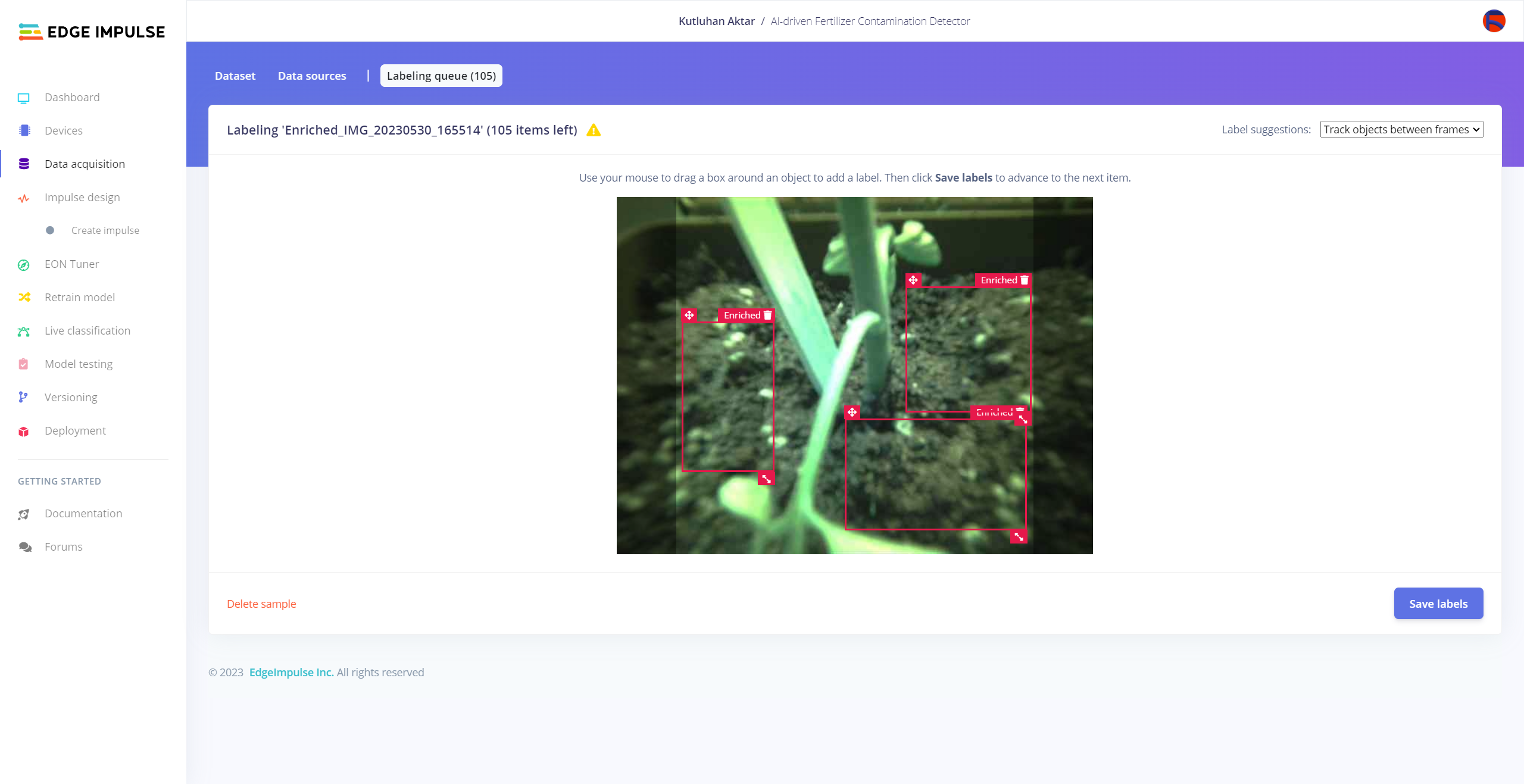Open the Label suggestions dropdown
The height and width of the screenshot is (784, 1524).
click(x=1401, y=129)
